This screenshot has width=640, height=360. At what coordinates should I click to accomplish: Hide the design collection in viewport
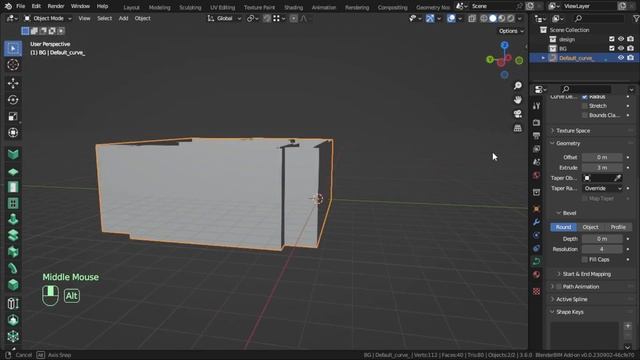pos(621,39)
